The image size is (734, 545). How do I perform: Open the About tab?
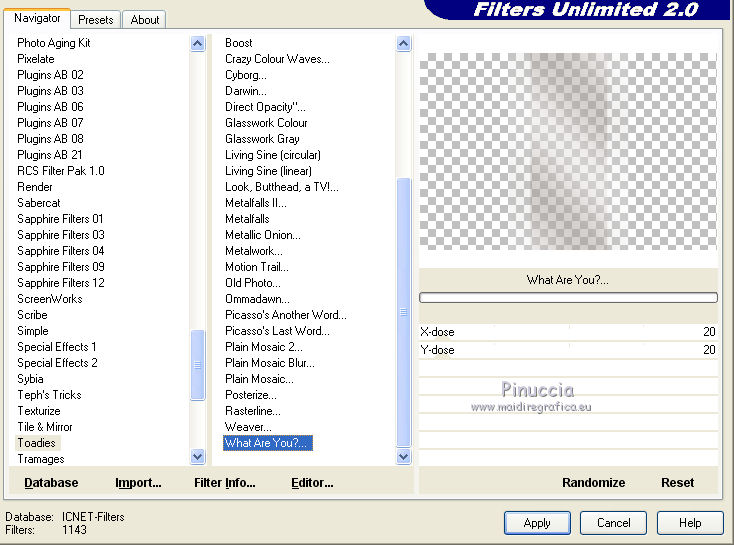pyautogui.click(x=145, y=20)
